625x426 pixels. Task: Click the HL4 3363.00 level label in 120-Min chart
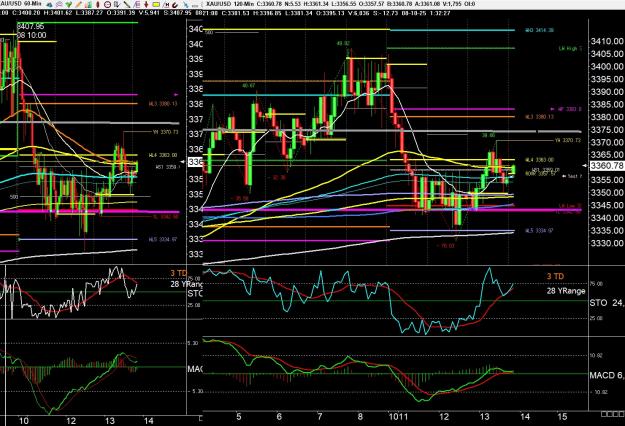(x=539, y=160)
